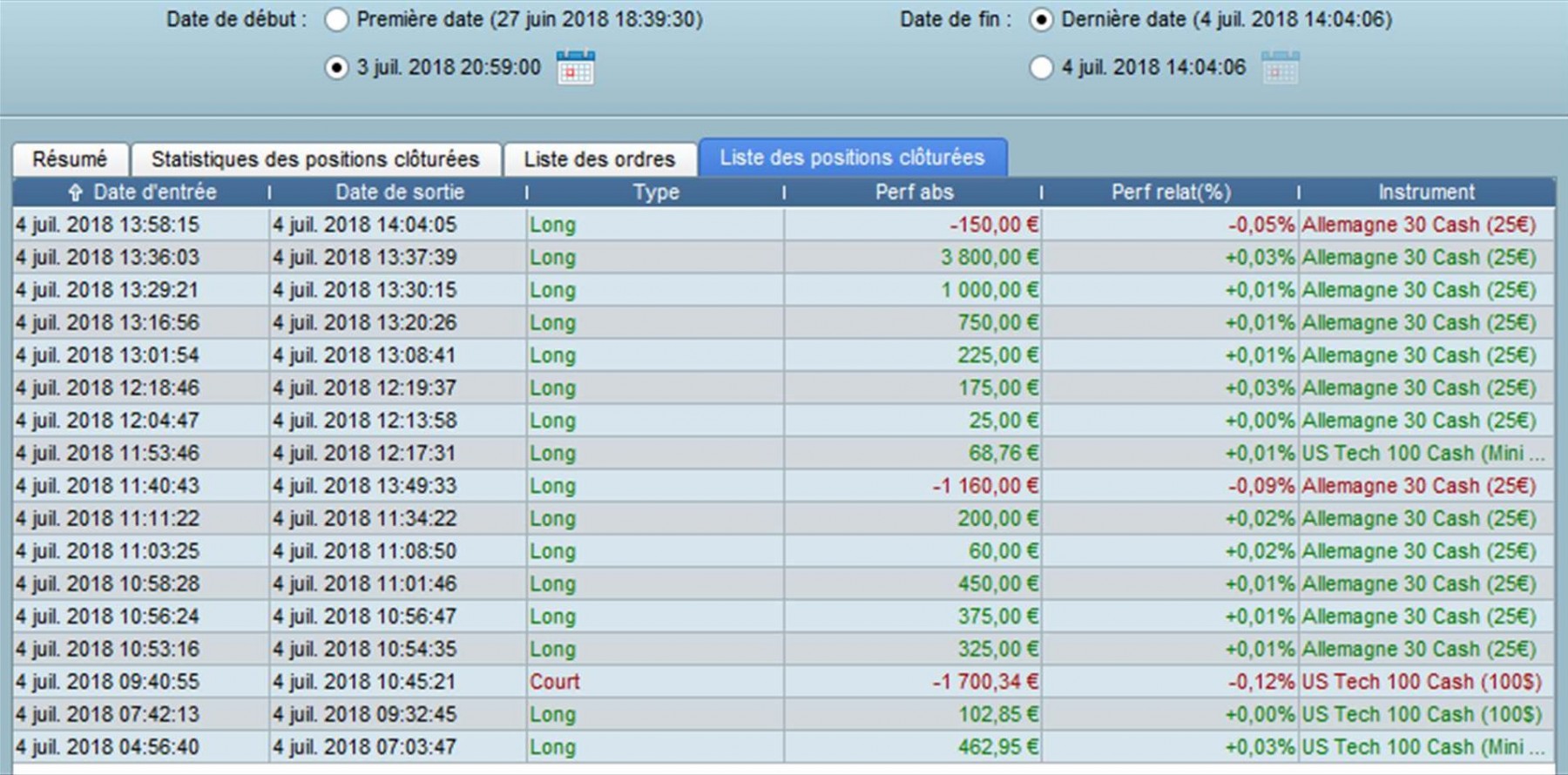Select the Court position row with -1 700,34 €
Screen dimensions: 1568x775
(x=784, y=682)
